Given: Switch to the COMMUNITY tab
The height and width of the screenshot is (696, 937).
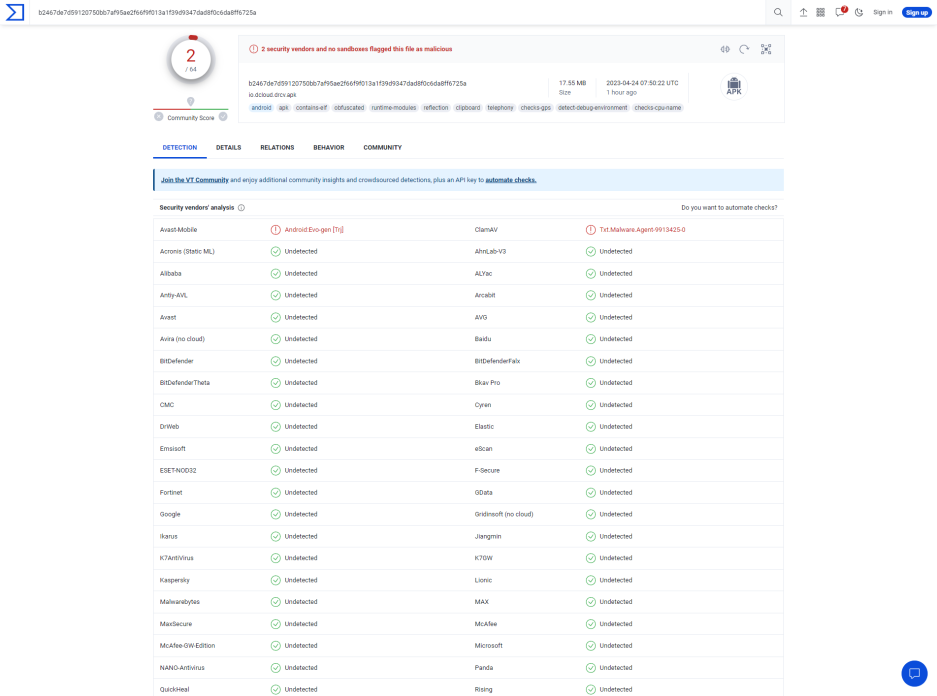Looking at the screenshot, I should click(x=382, y=148).
